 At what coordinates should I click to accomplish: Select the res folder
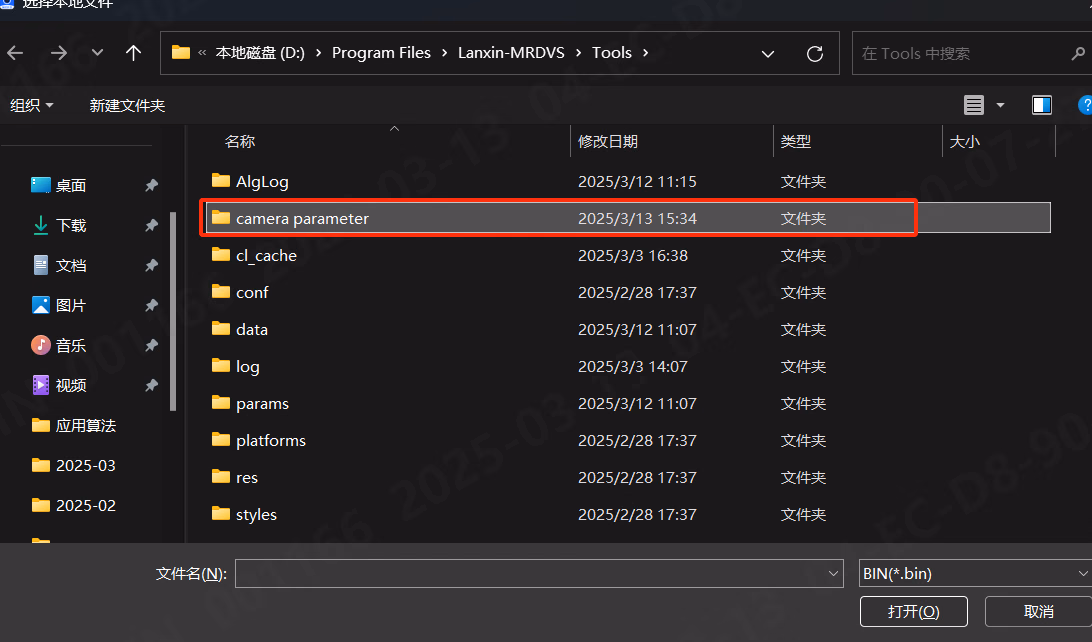(x=627, y=477)
